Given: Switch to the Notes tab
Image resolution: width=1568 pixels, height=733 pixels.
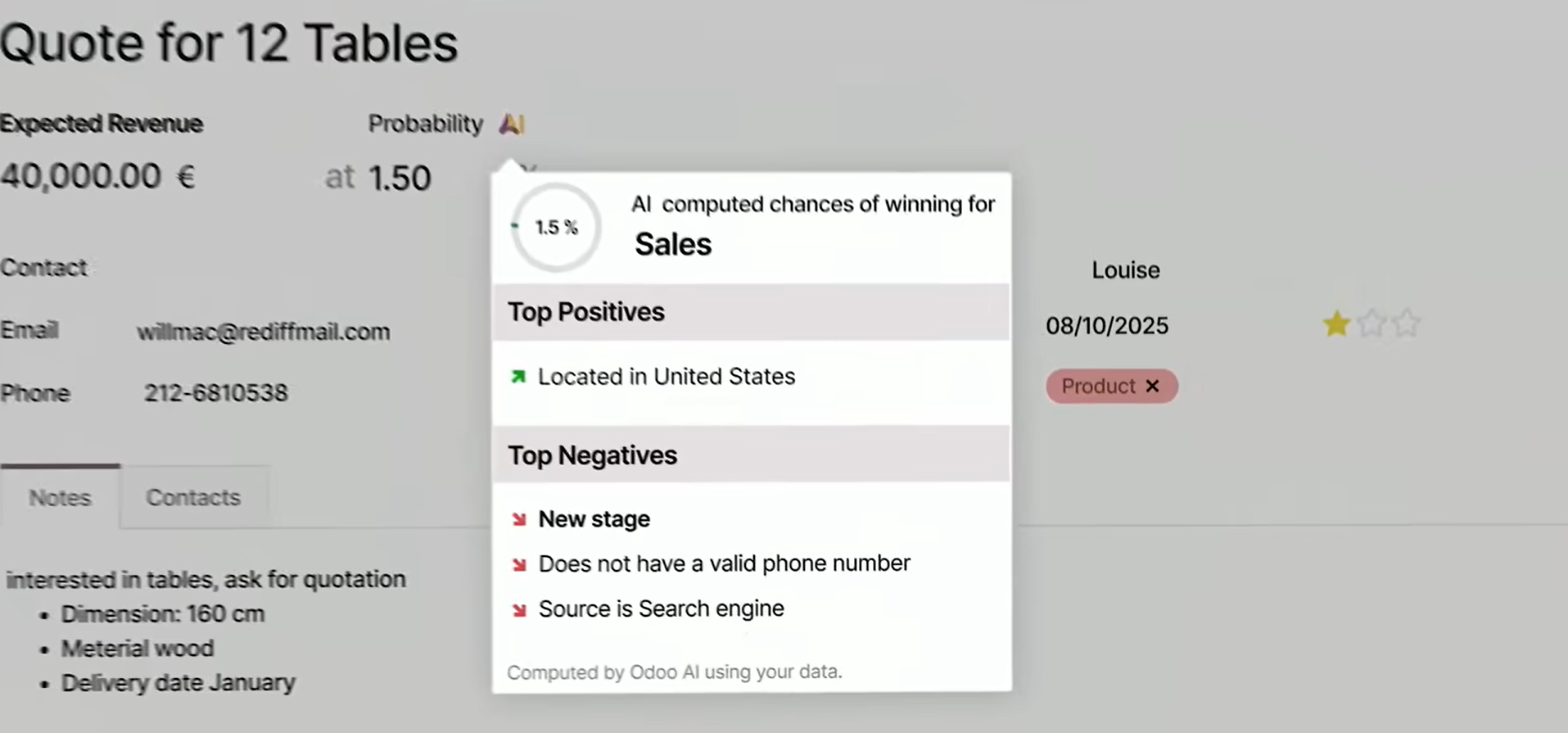Looking at the screenshot, I should point(60,497).
